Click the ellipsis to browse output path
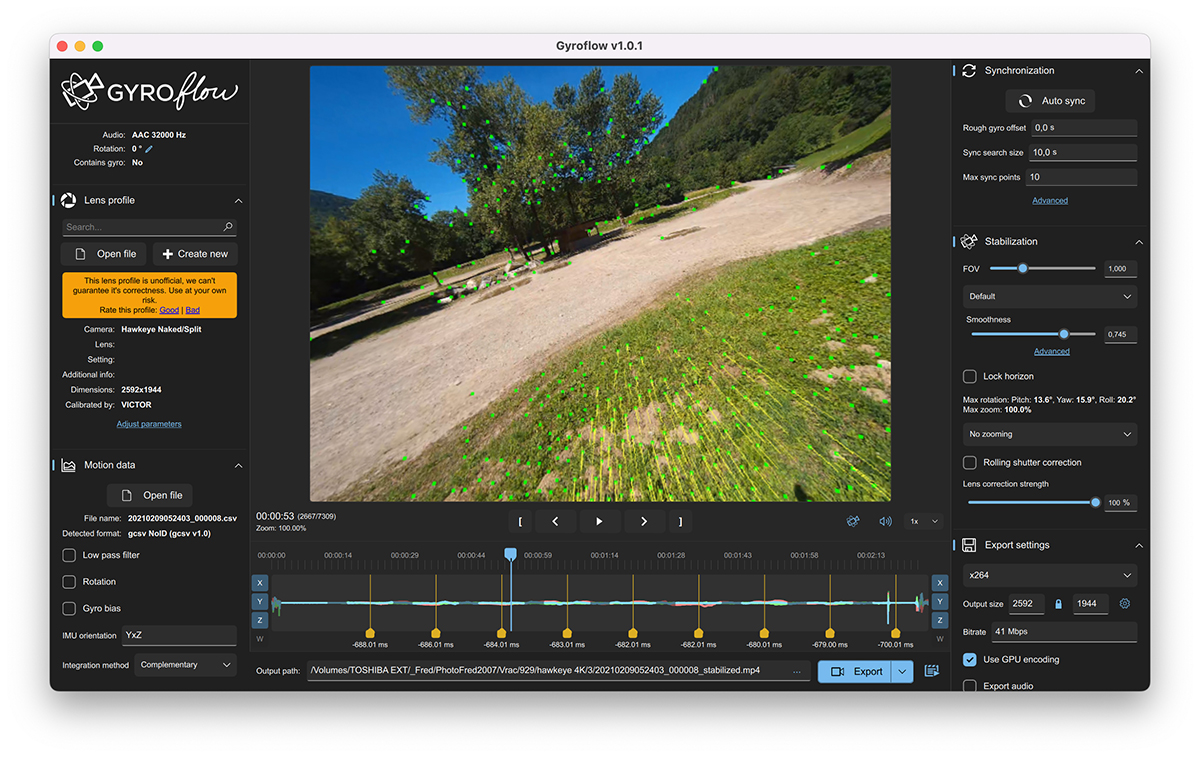 click(x=796, y=672)
